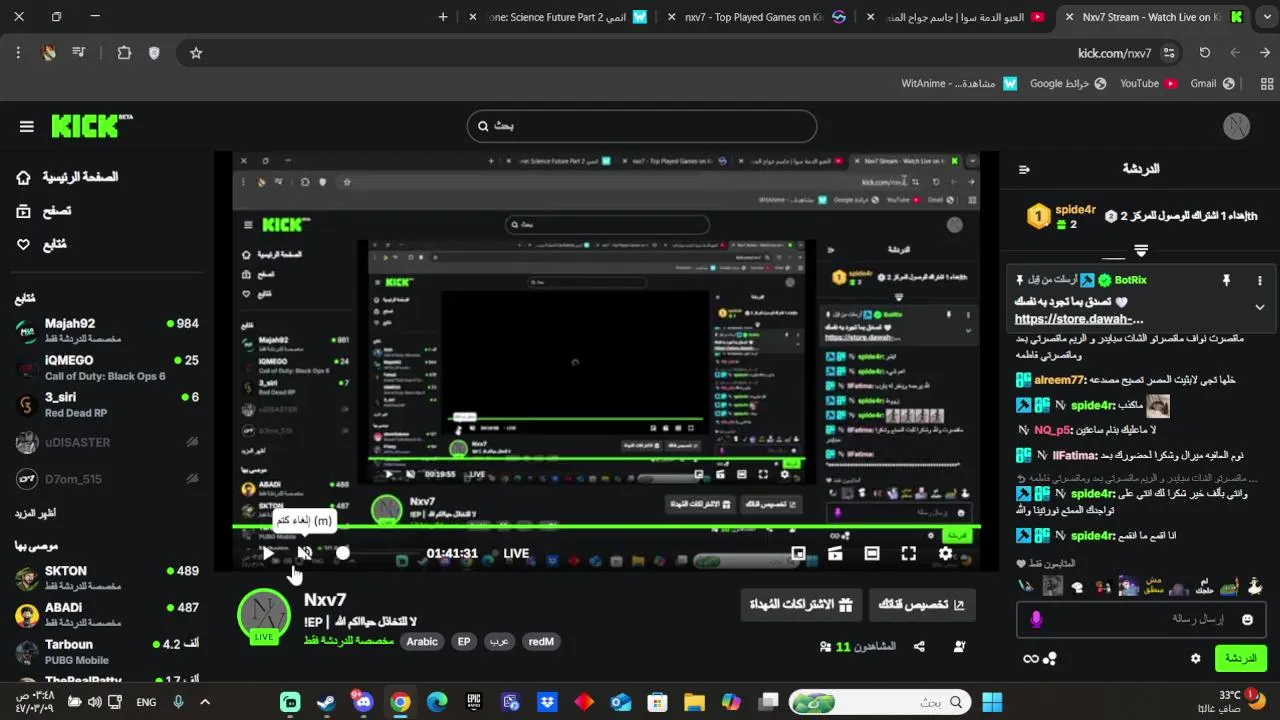Bookmark this page with star icon
Viewport: 1280px width, 720px height.
pyautogui.click(x=196, y=53)
